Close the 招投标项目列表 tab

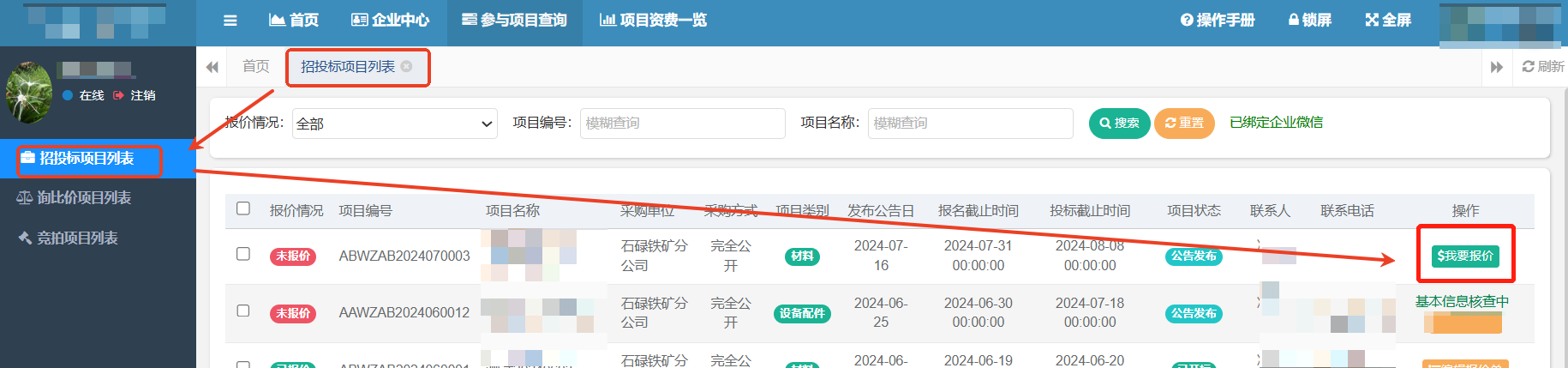point(407,66)
